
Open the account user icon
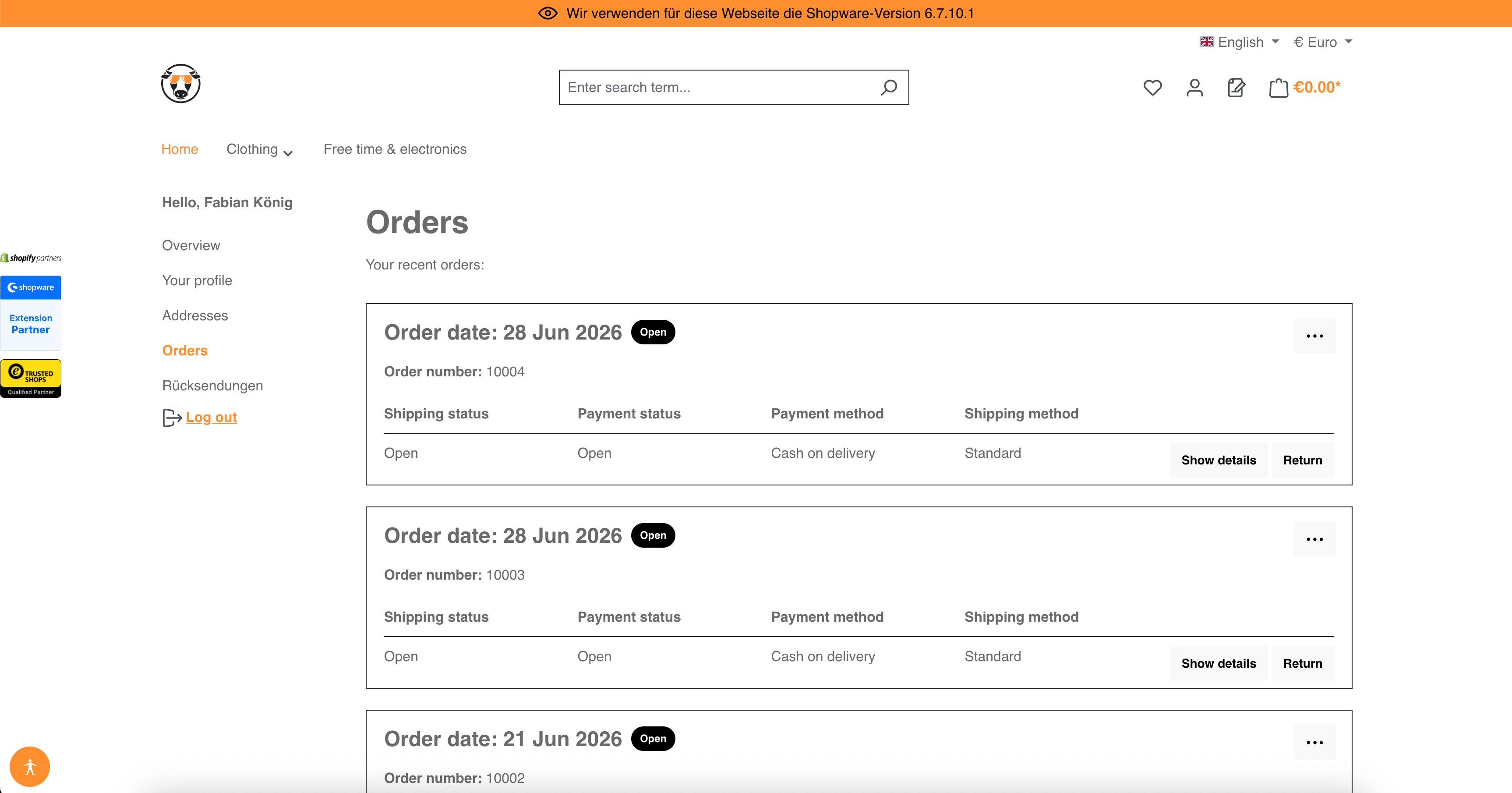(x=1194, y=88)
